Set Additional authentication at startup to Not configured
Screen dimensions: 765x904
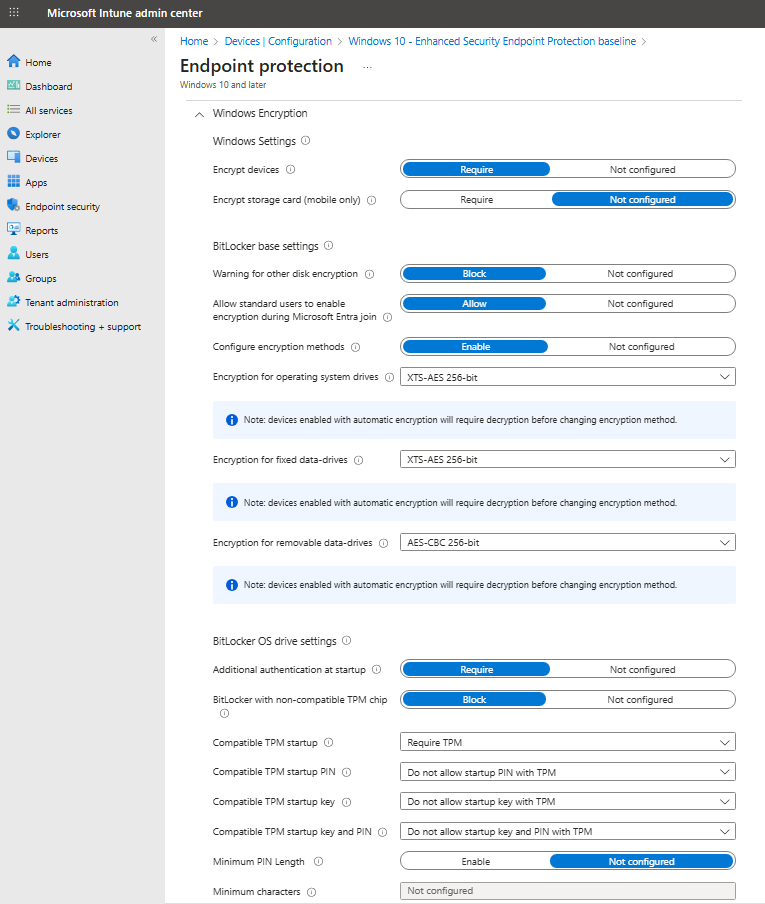coord(642,669)
